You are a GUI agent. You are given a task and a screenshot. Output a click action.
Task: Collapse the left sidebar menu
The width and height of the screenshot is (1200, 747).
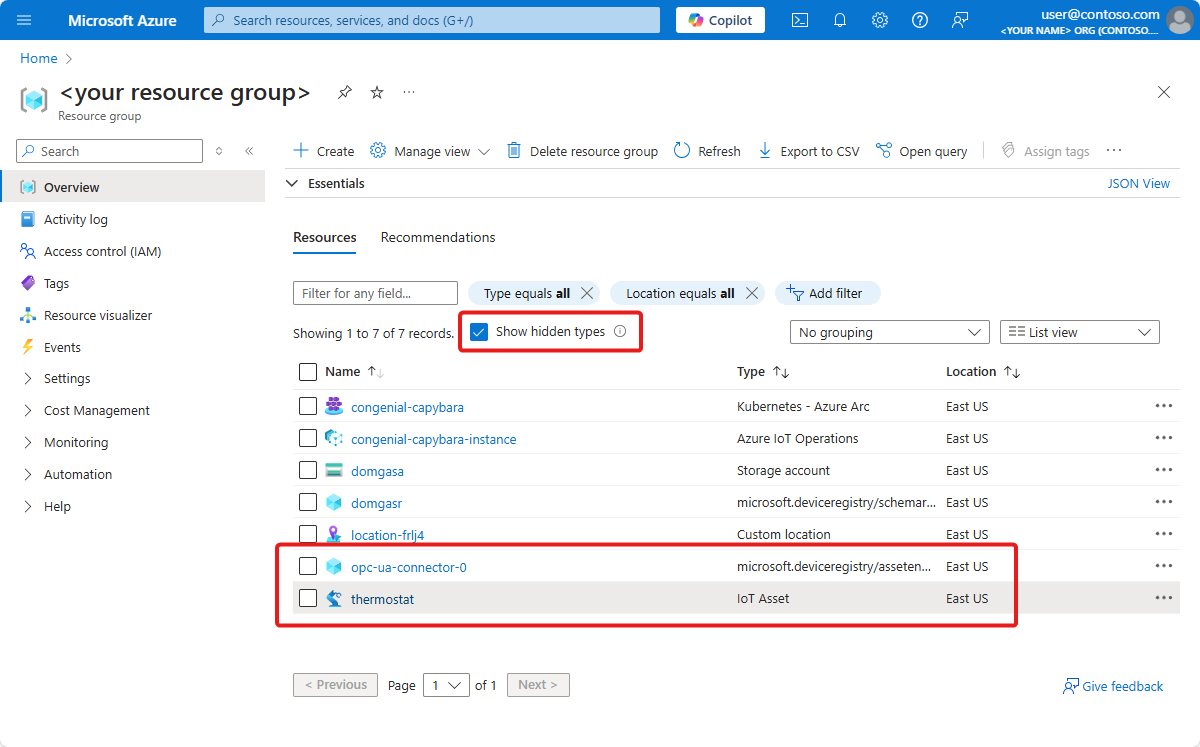point(249,151)
